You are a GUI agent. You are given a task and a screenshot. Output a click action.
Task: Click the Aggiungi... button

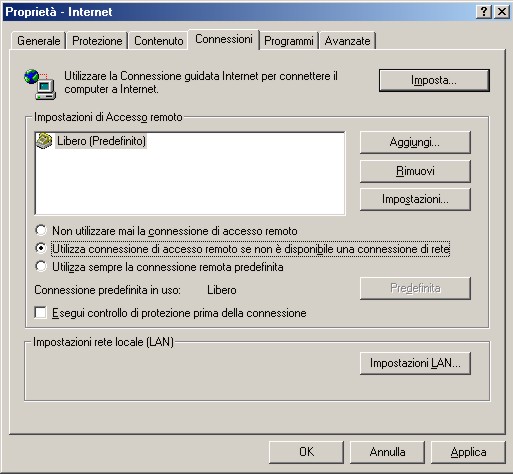click(415, 142)
